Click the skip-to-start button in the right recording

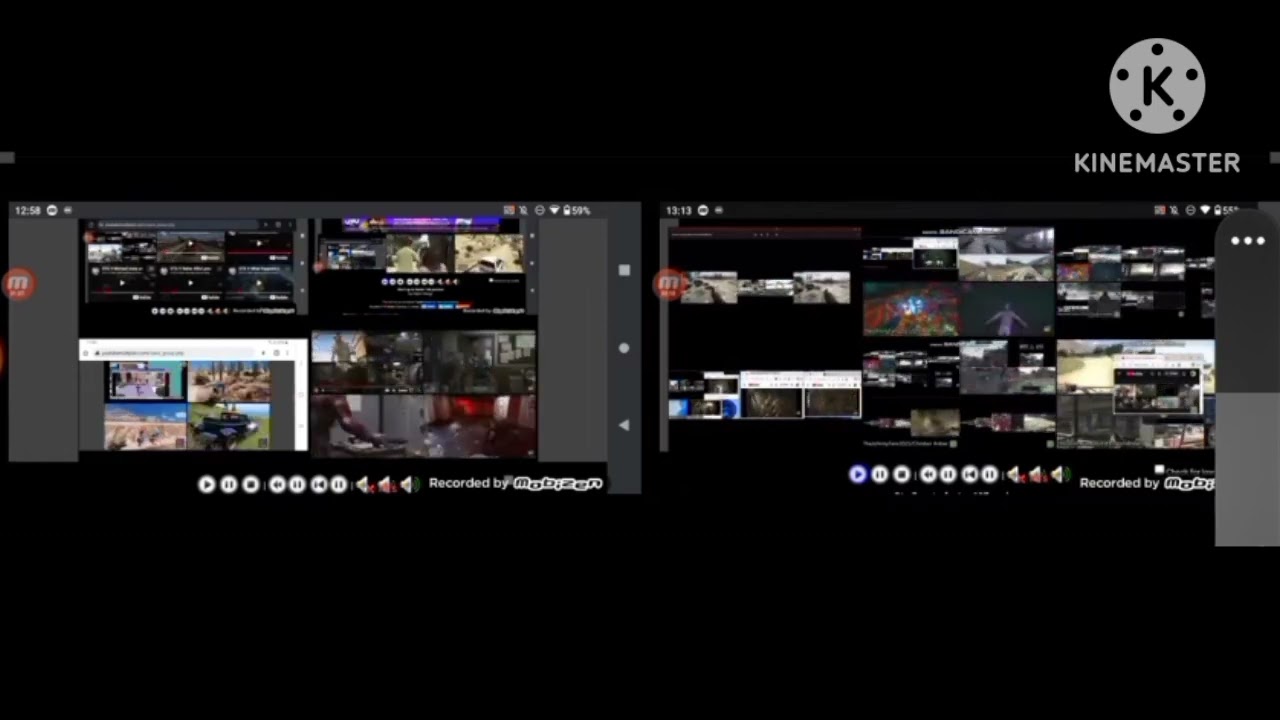(970, 474)
